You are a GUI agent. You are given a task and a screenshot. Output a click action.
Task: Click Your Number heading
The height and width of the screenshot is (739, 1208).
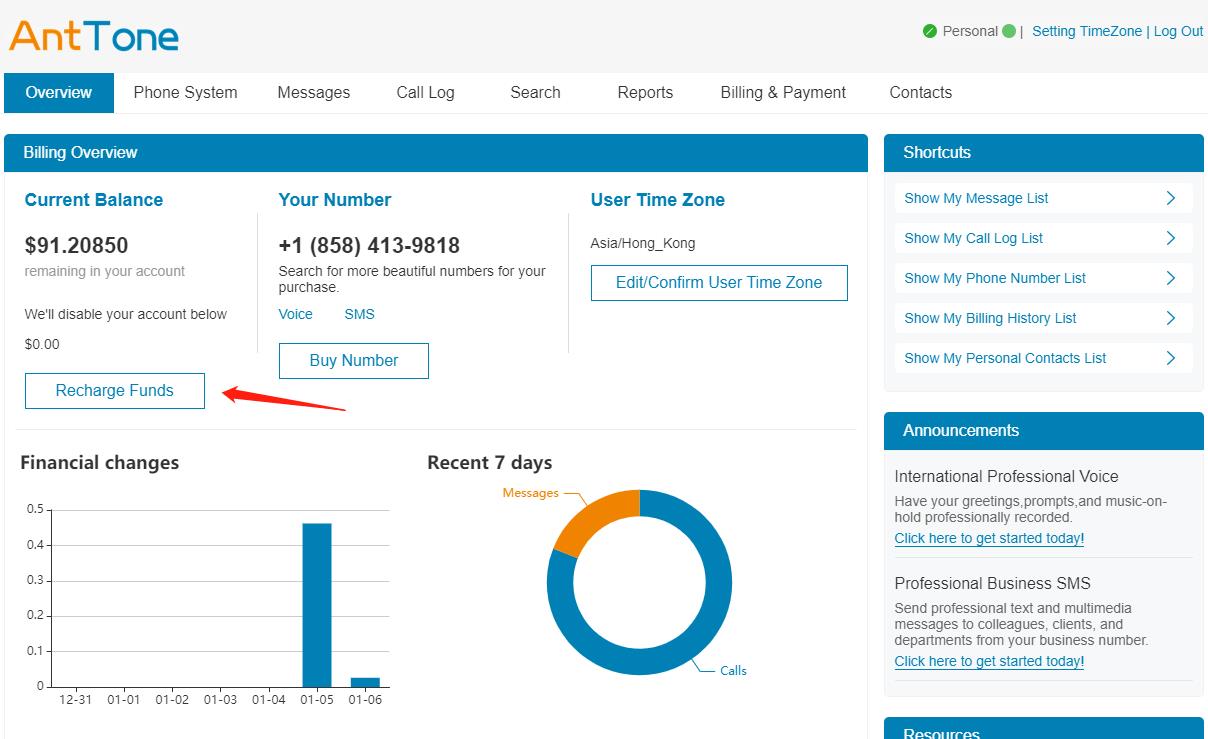click(x=335, y=200)
